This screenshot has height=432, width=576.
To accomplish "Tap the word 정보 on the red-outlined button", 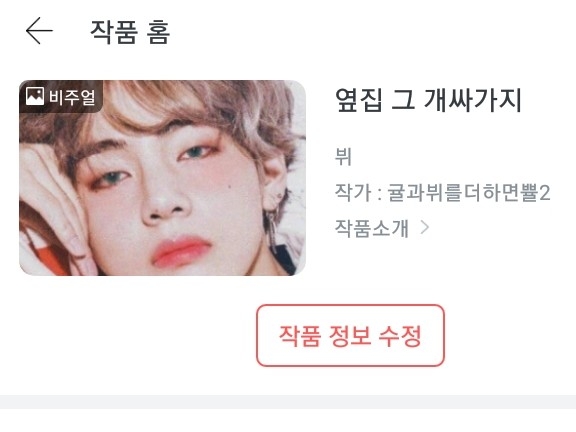I will pyautogui.click(x=350, y=335).
